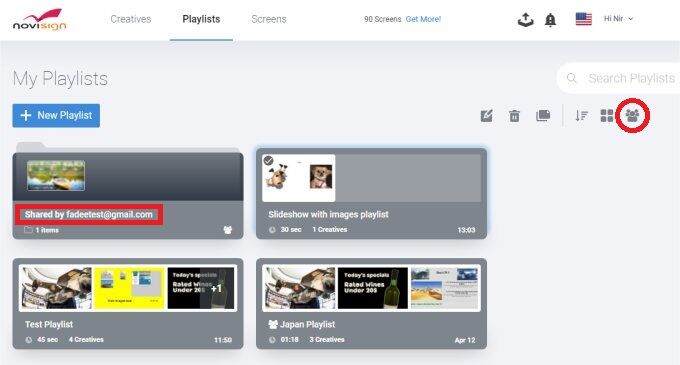
Task: Click the lake thumbnail in shared folder
Action: (x=56, y=176)
